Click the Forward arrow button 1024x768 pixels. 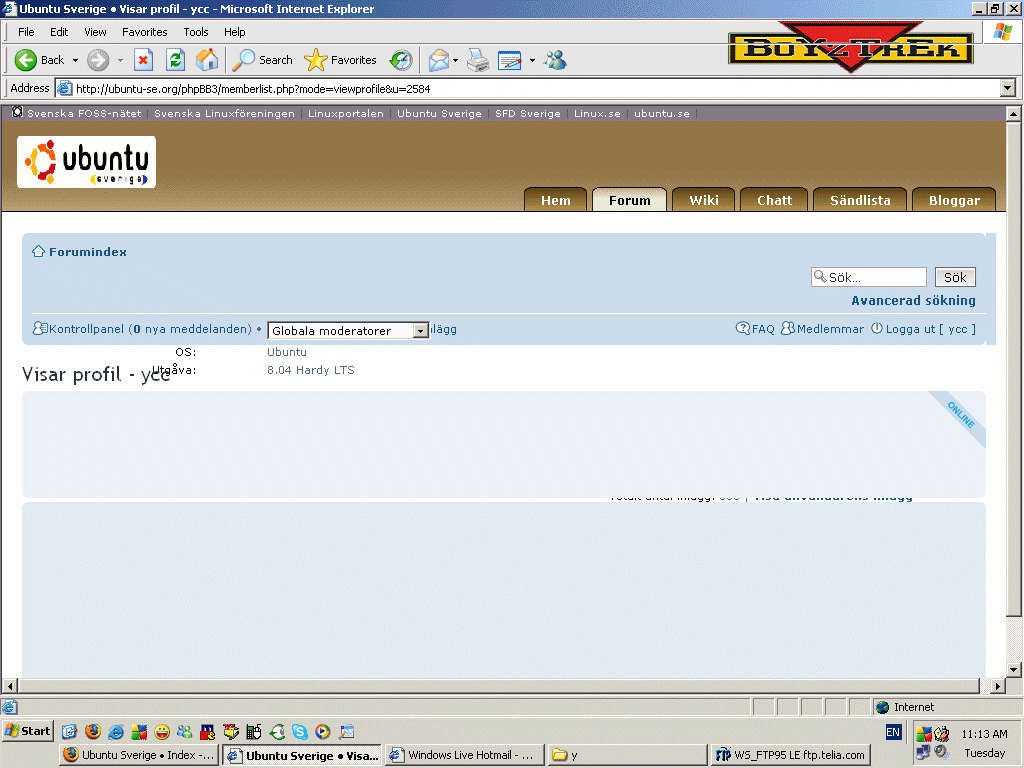(98, 60)
